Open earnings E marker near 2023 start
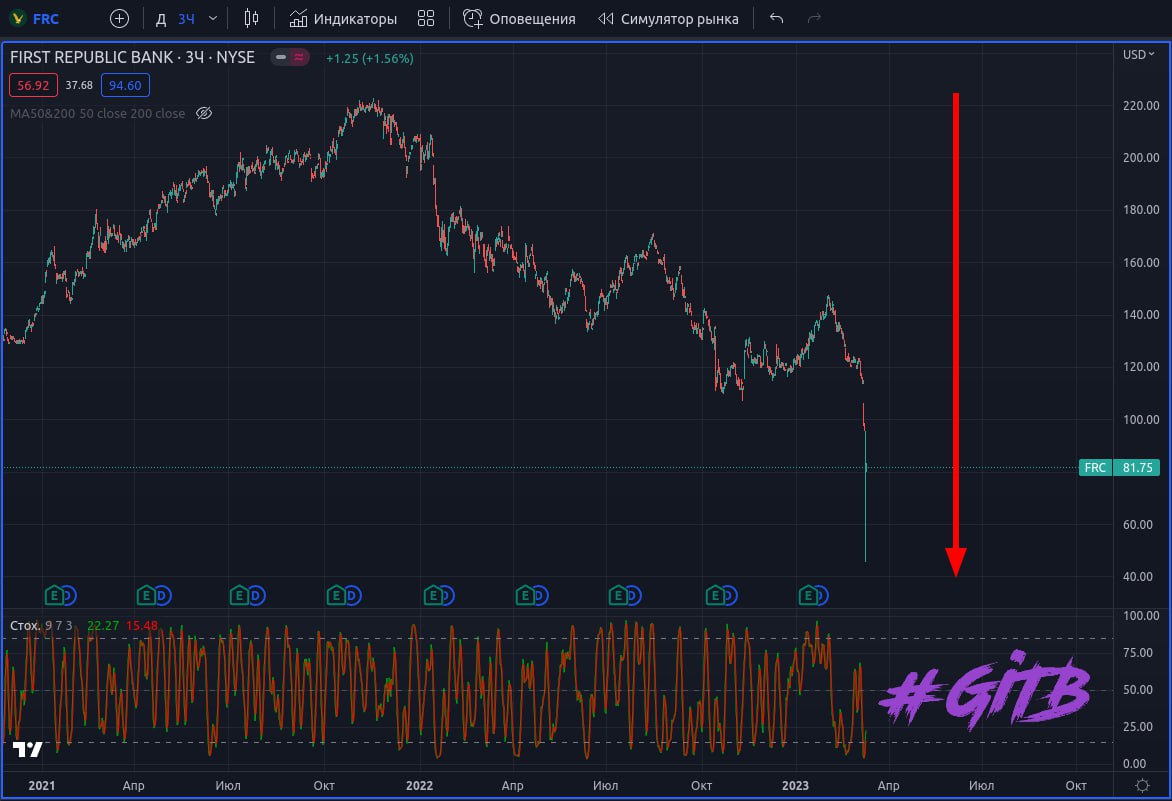This screenshot has height=801, width=1172. point(808,596)
